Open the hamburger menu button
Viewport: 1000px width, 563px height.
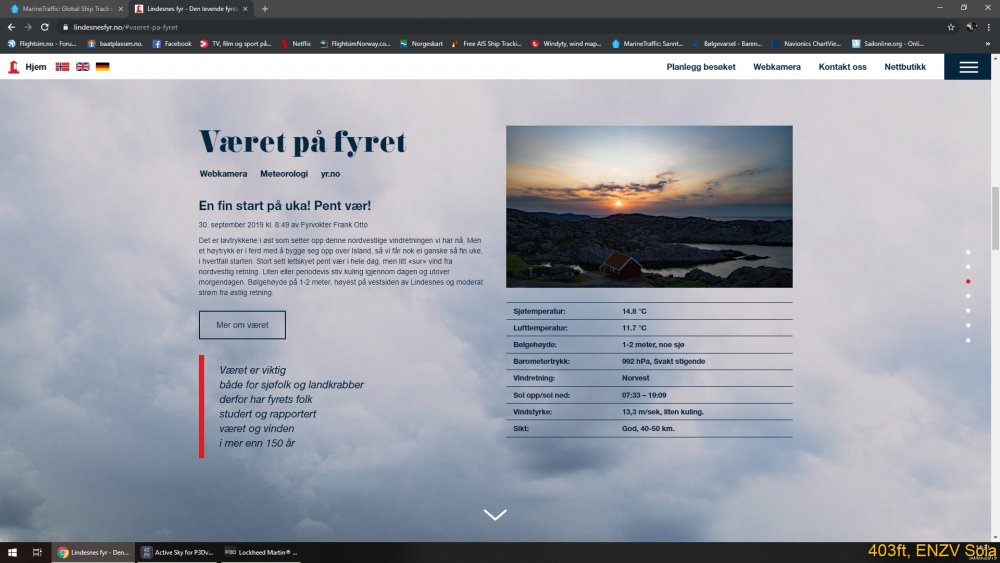(967, 67)
